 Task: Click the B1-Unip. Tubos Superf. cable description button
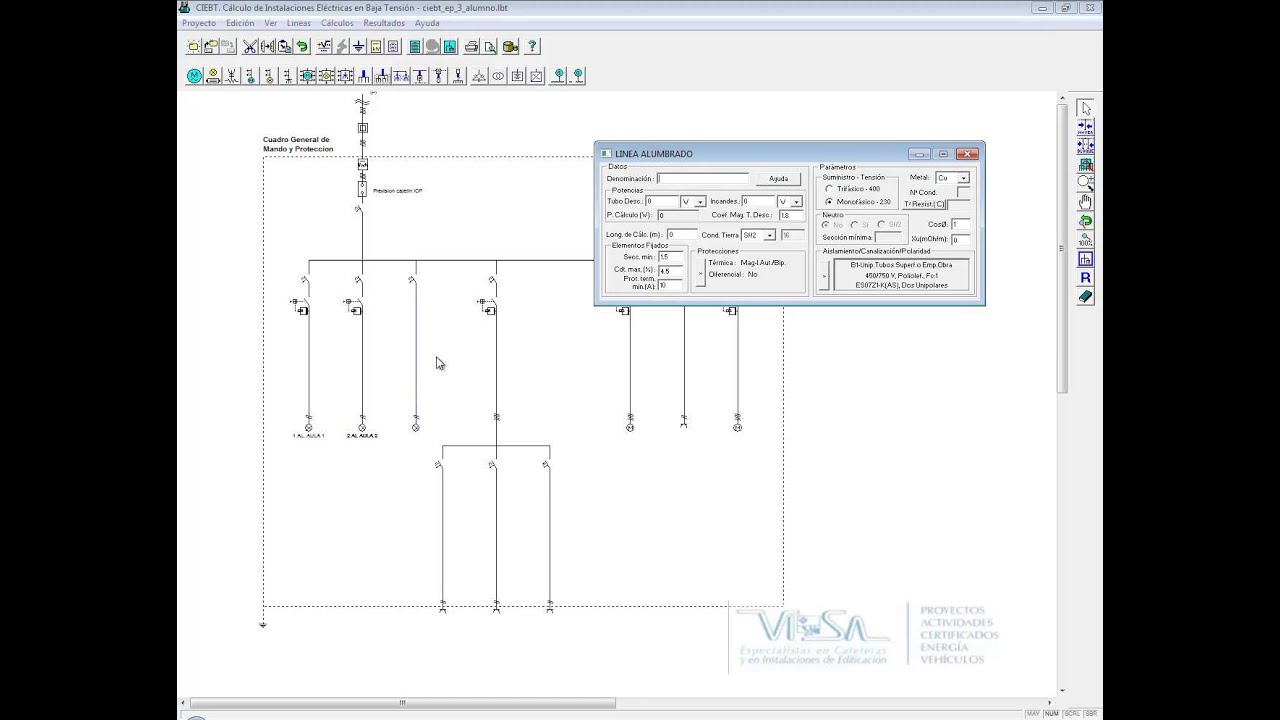(901, 275)
